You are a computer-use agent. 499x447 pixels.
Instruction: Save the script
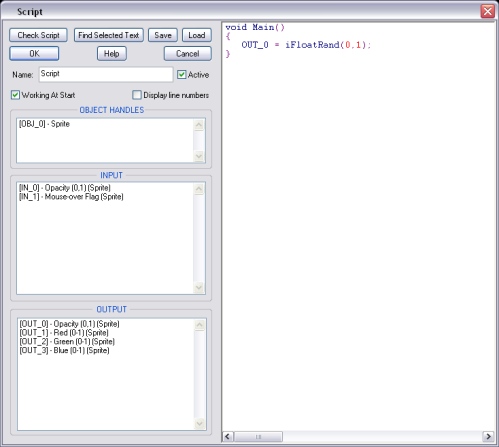tap(163, 35)
